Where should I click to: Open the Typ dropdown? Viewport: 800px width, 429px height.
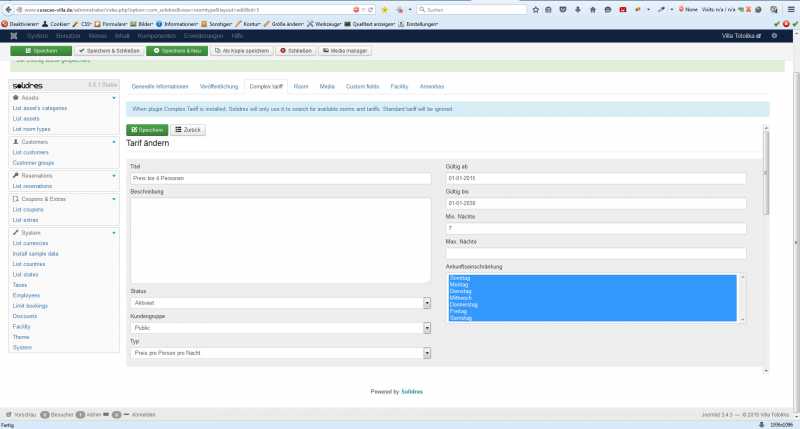coord(280,352)
